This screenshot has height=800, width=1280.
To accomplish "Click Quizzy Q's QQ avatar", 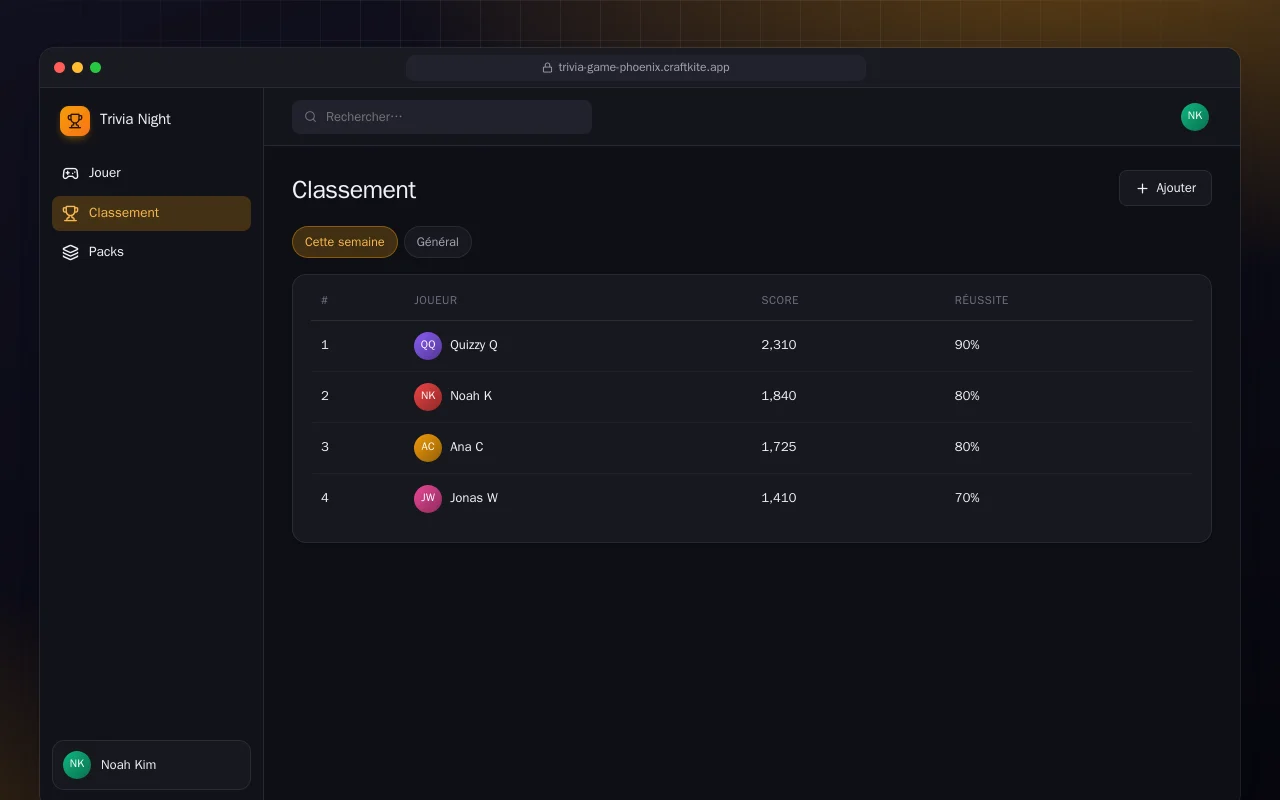I will tap(428, 346).
